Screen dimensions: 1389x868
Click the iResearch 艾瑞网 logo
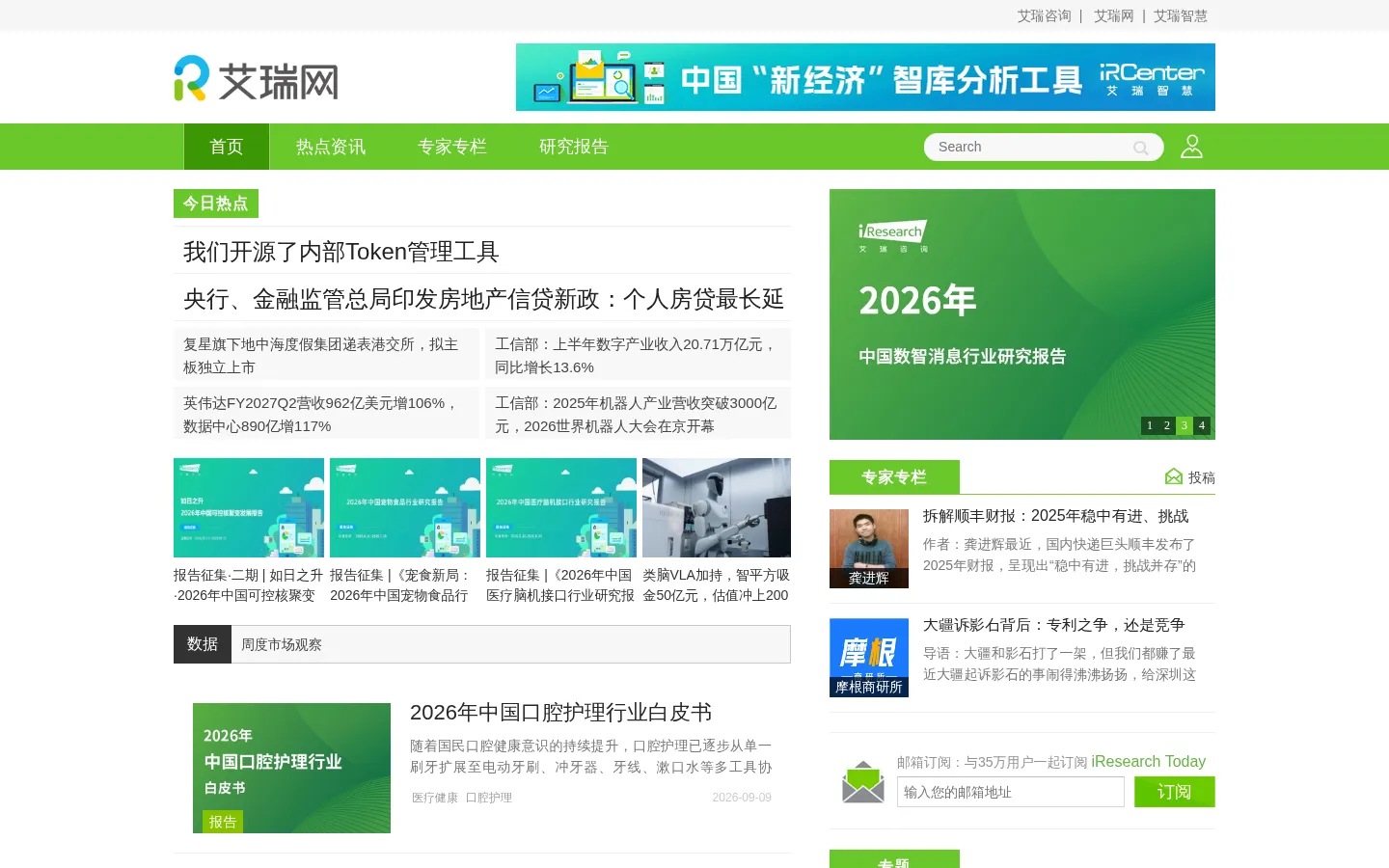point(257,79)
